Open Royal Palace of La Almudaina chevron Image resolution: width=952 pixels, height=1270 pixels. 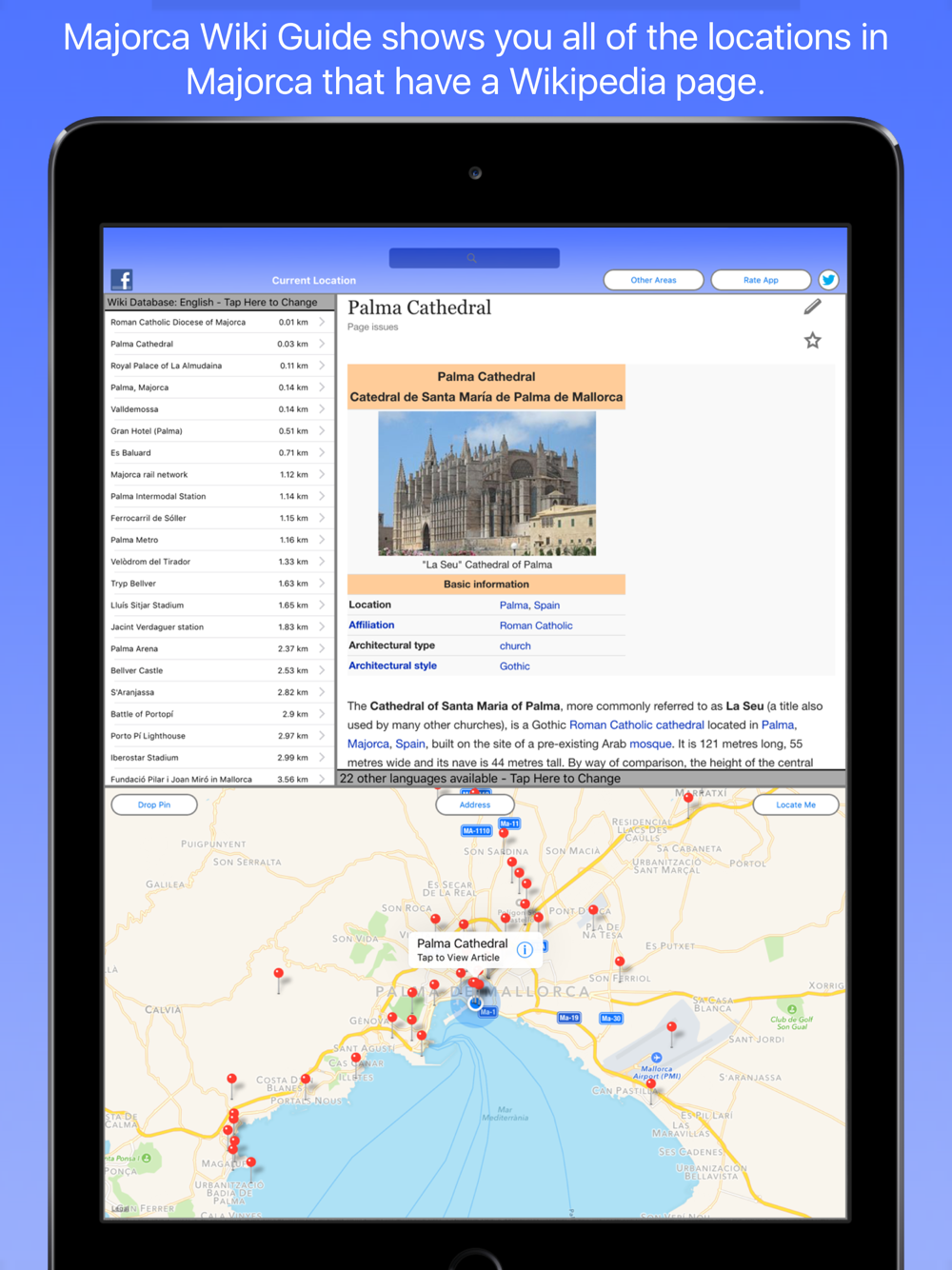322,366
